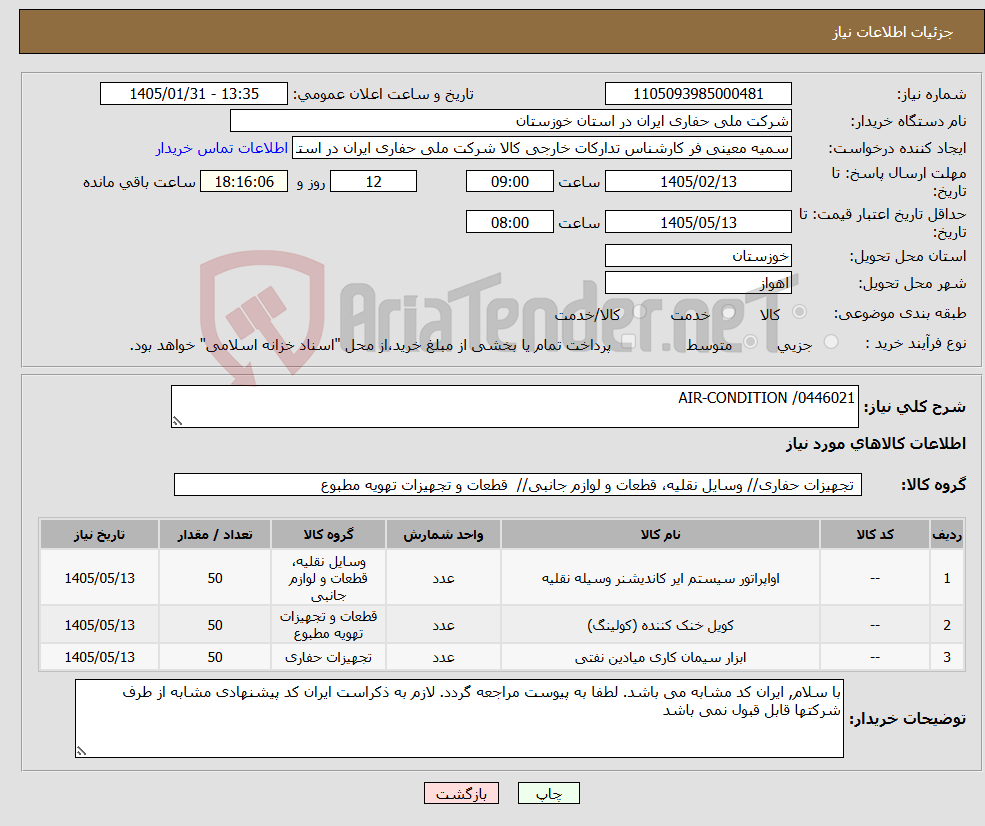Click the remaining days field showing 12

click(373, 182)
